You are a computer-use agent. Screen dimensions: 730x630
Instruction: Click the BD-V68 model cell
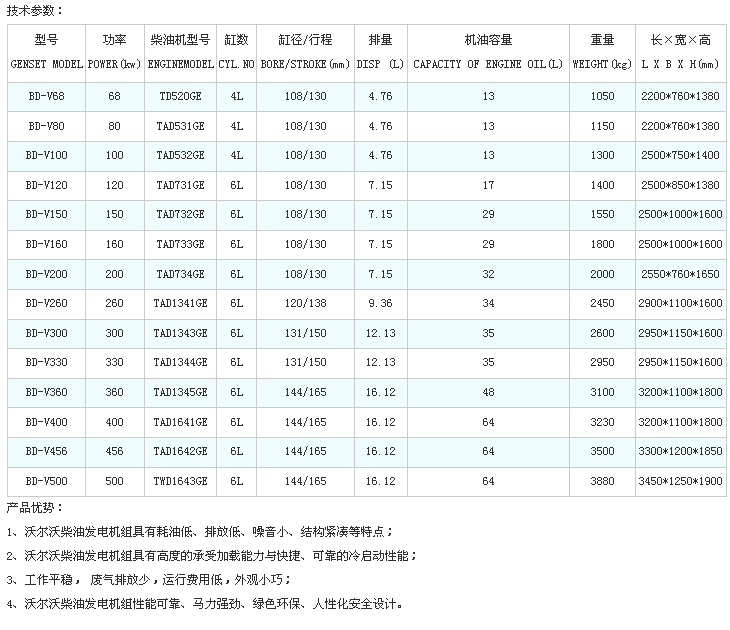click(46, 97)
